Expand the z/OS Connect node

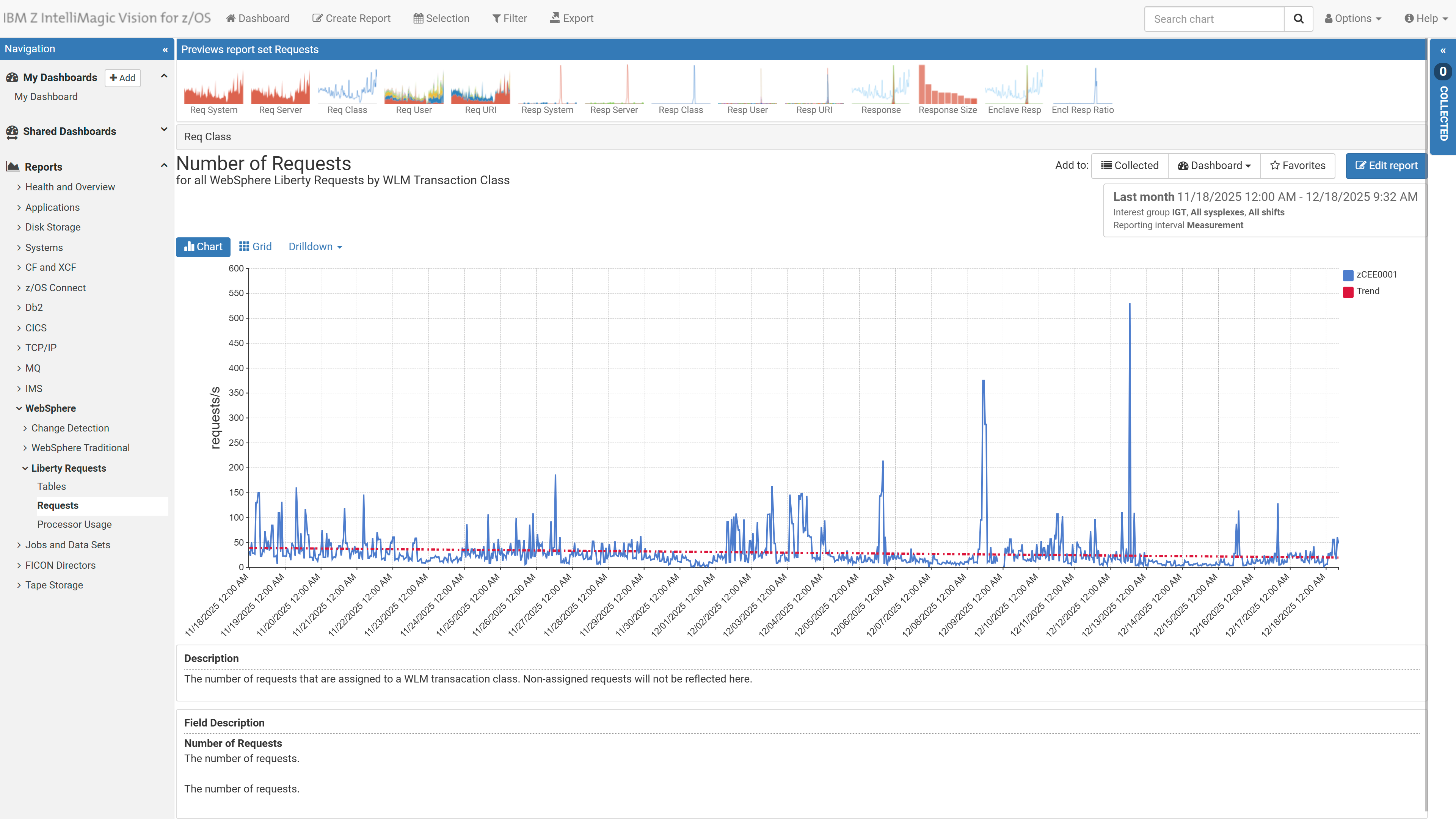click(x=19, y=288)
